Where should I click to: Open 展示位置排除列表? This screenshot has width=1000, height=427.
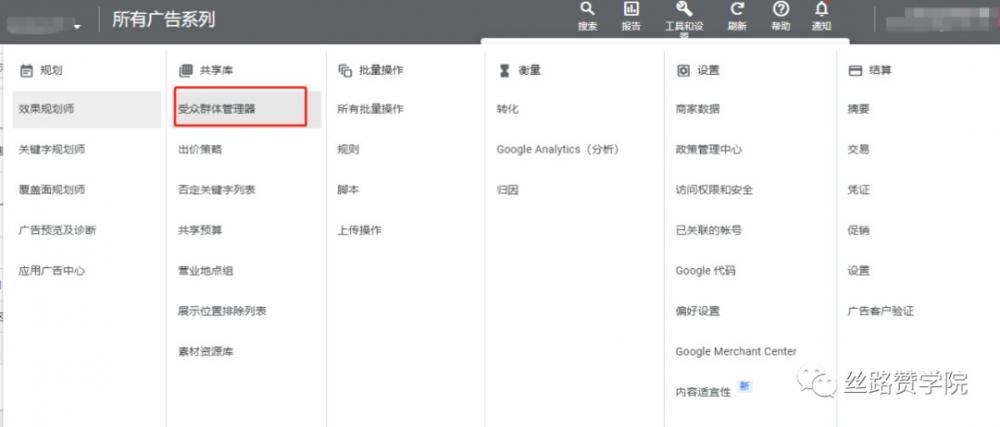[222, 311]
